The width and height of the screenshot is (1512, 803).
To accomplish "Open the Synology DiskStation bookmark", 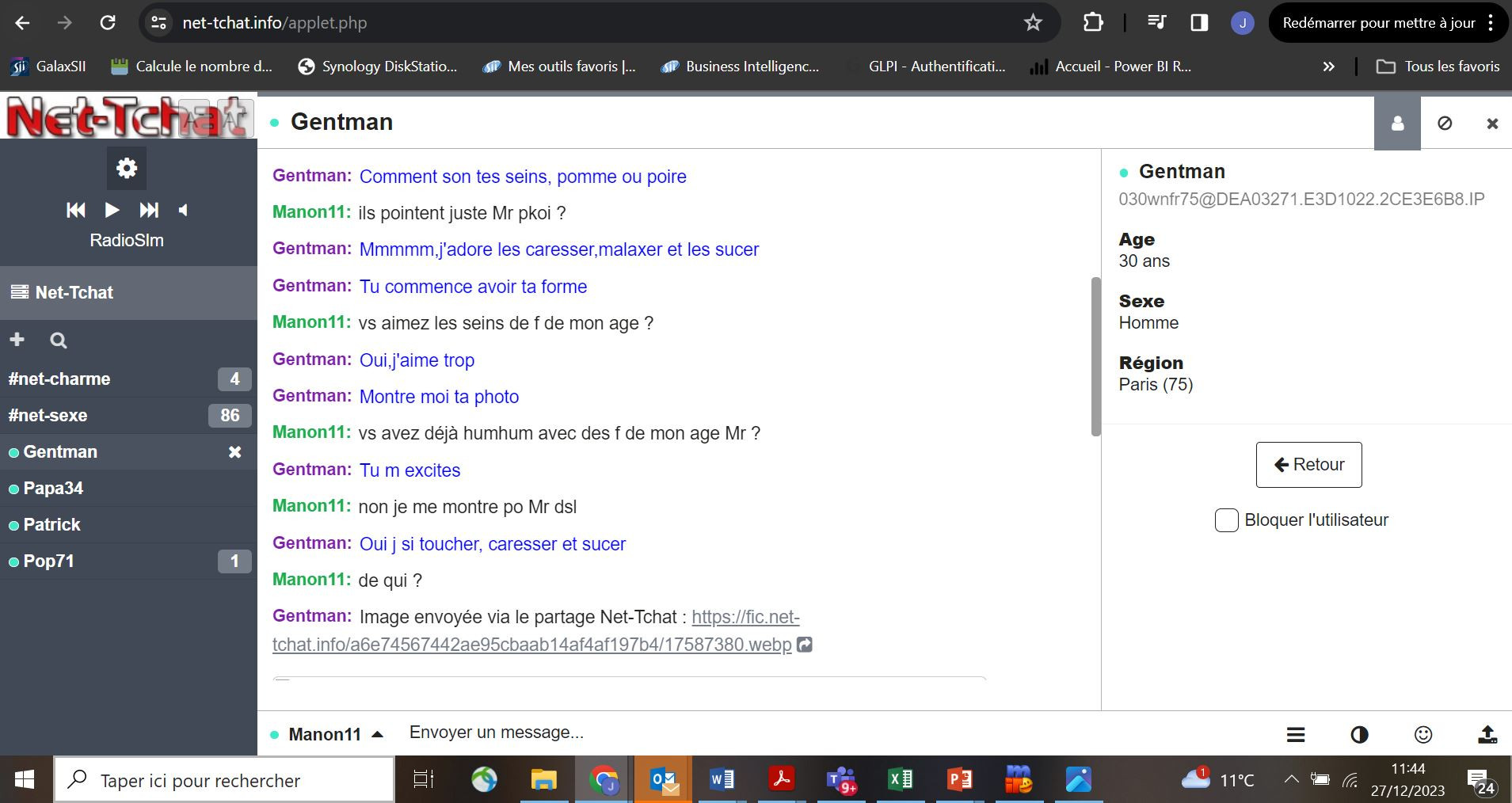I will click(x=378, y=67).
